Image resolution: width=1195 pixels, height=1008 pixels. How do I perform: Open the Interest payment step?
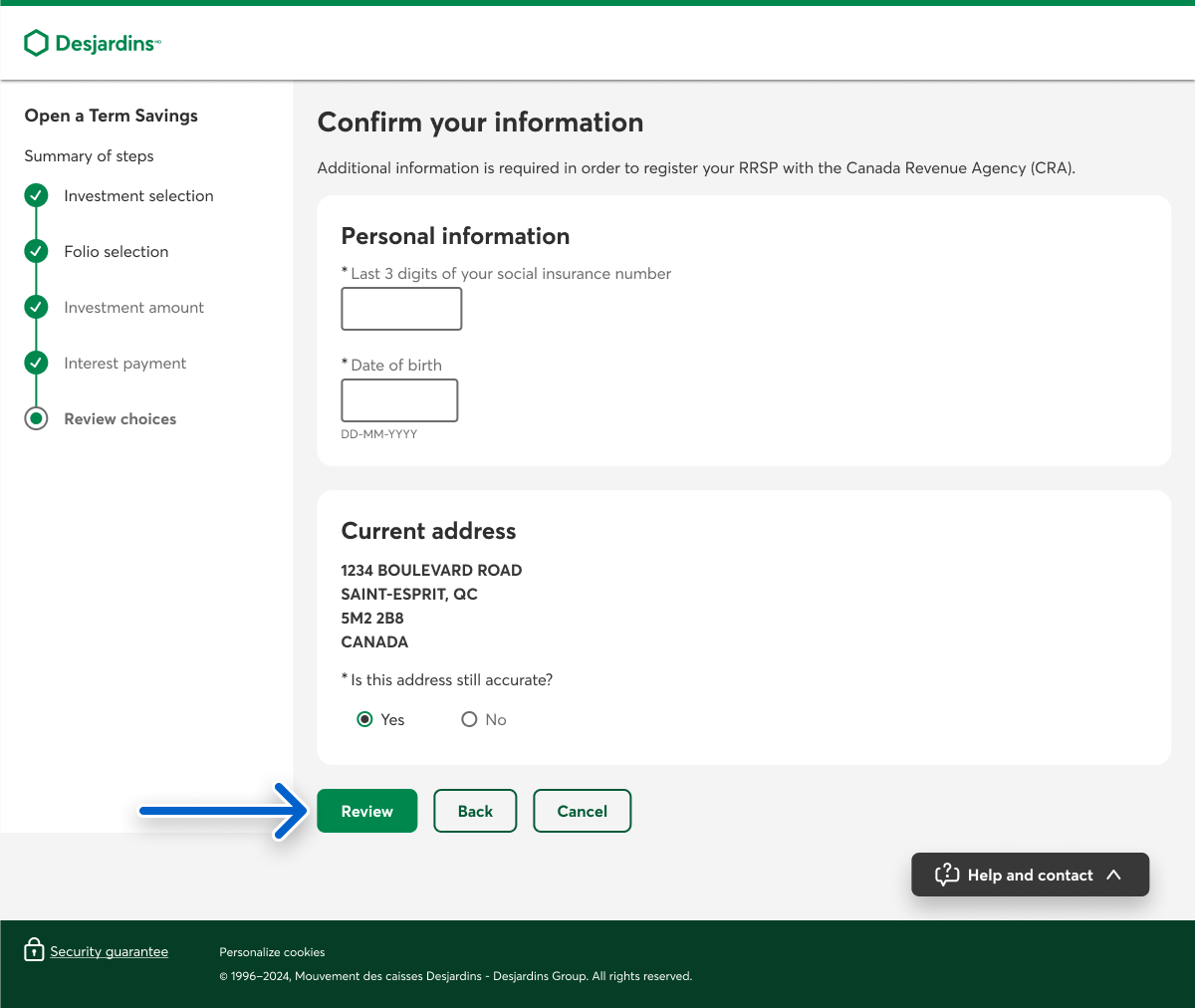[125, 364]
